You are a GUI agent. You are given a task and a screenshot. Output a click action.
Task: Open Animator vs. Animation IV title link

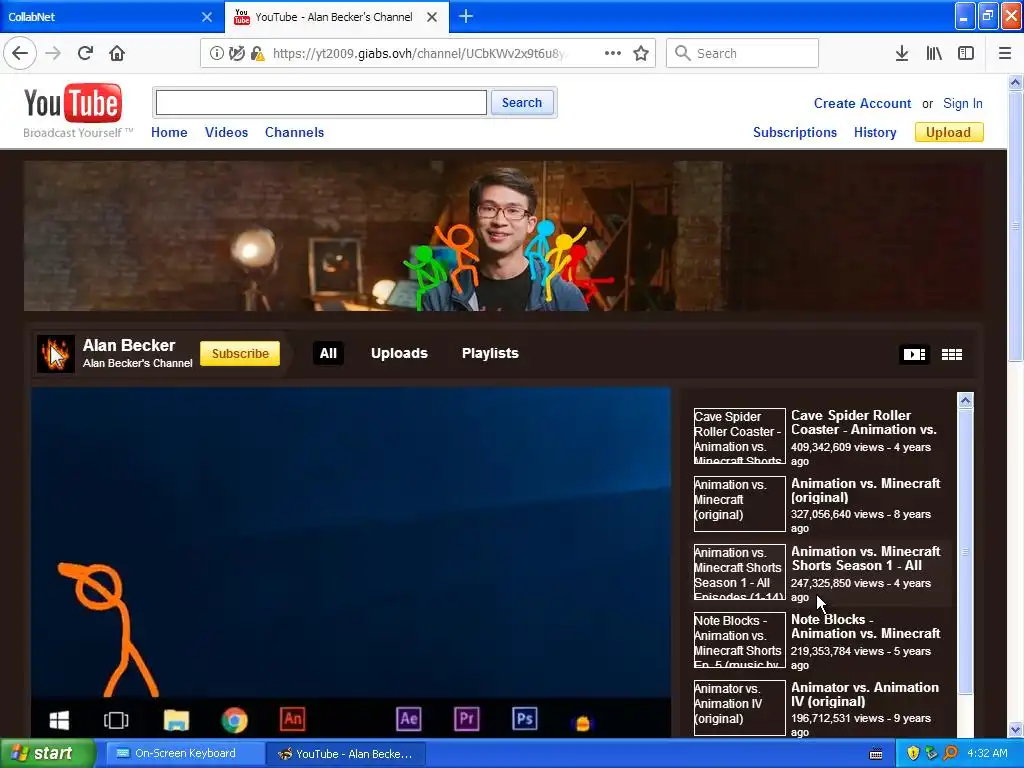(x=865, y=694)
